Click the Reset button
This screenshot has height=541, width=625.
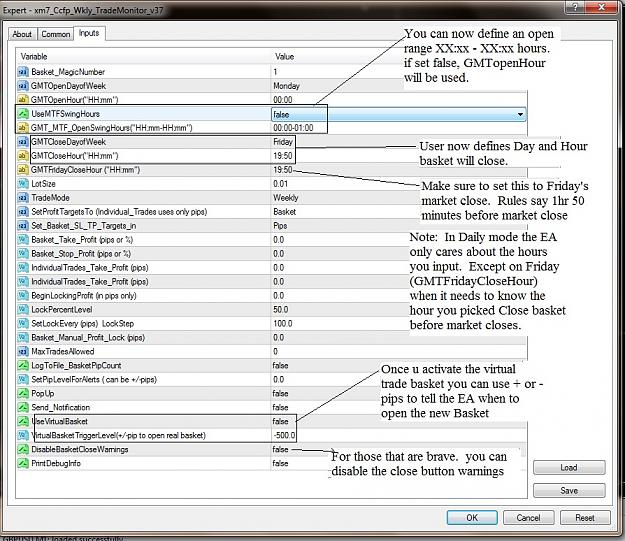pos(585,517)
